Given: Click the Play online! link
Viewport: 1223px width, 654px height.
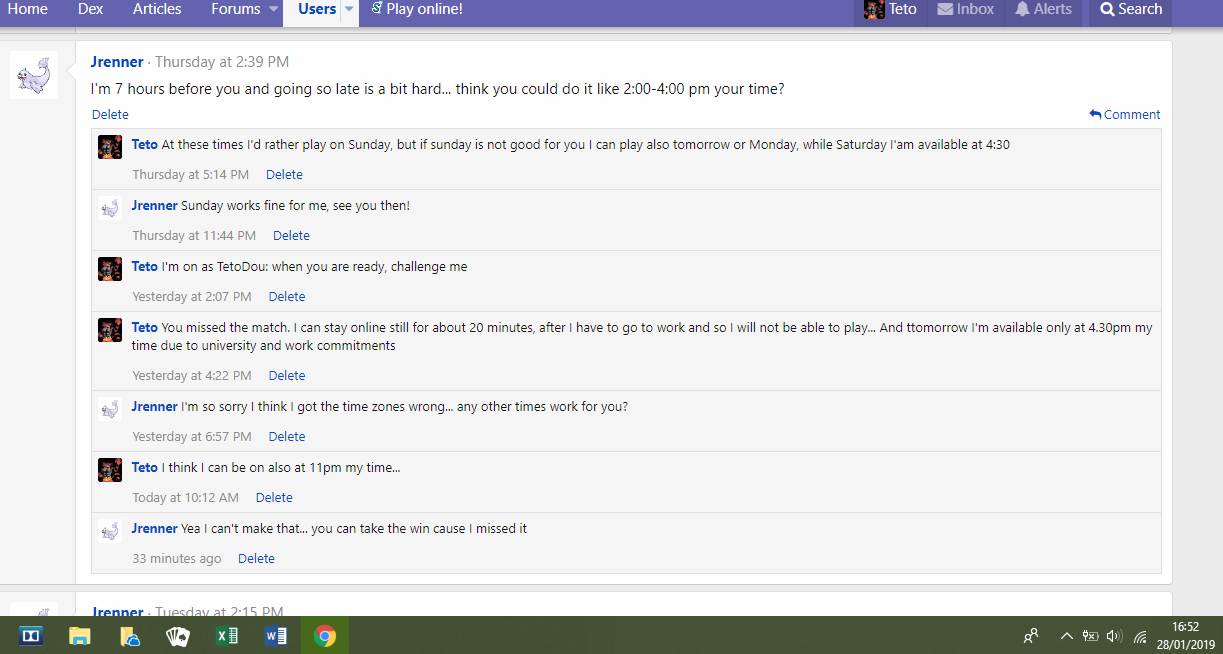Looking at the screenshot, I should (x=417, y=9).
